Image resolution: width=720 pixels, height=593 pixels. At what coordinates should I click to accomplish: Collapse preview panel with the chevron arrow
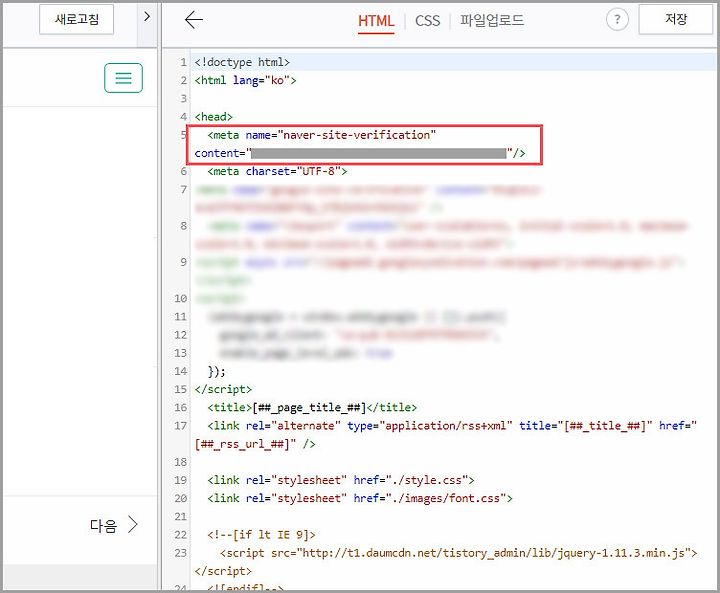point(147,17)
